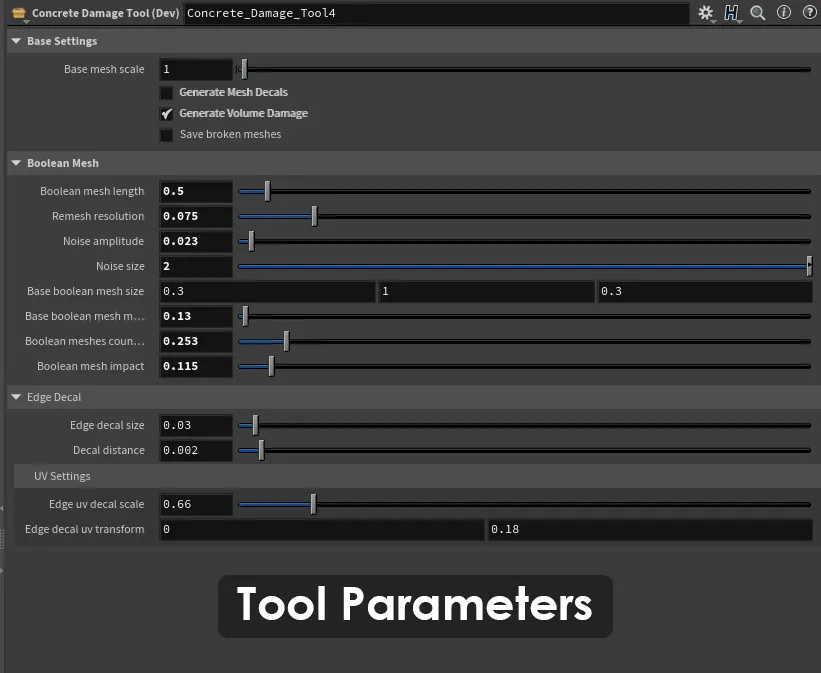The width and height of the screenshot is (821, 673).
Task: Click the Decal distance slider handle
Action: (x=262, y=450)
